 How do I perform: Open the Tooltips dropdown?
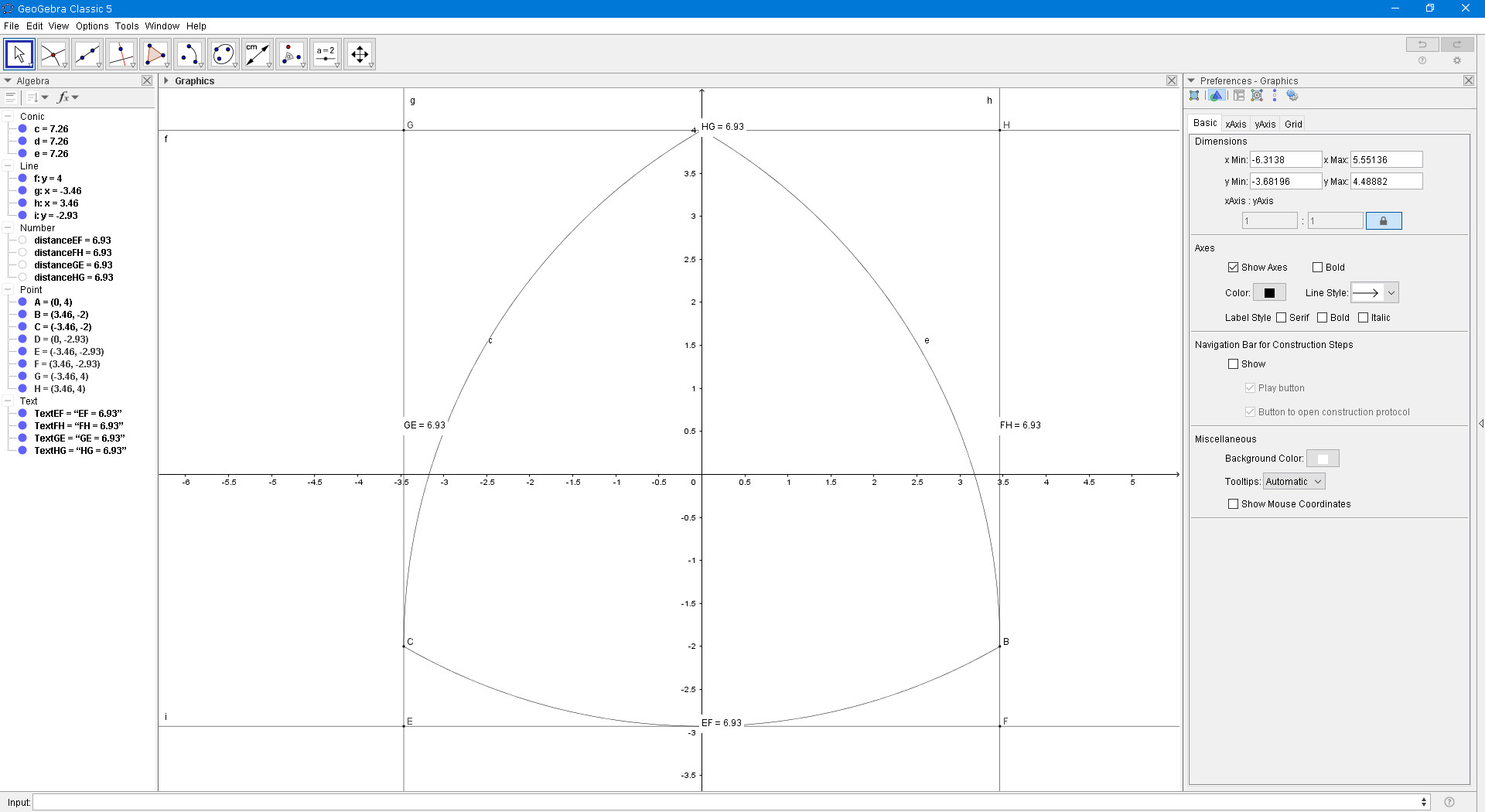[1294, 480]
